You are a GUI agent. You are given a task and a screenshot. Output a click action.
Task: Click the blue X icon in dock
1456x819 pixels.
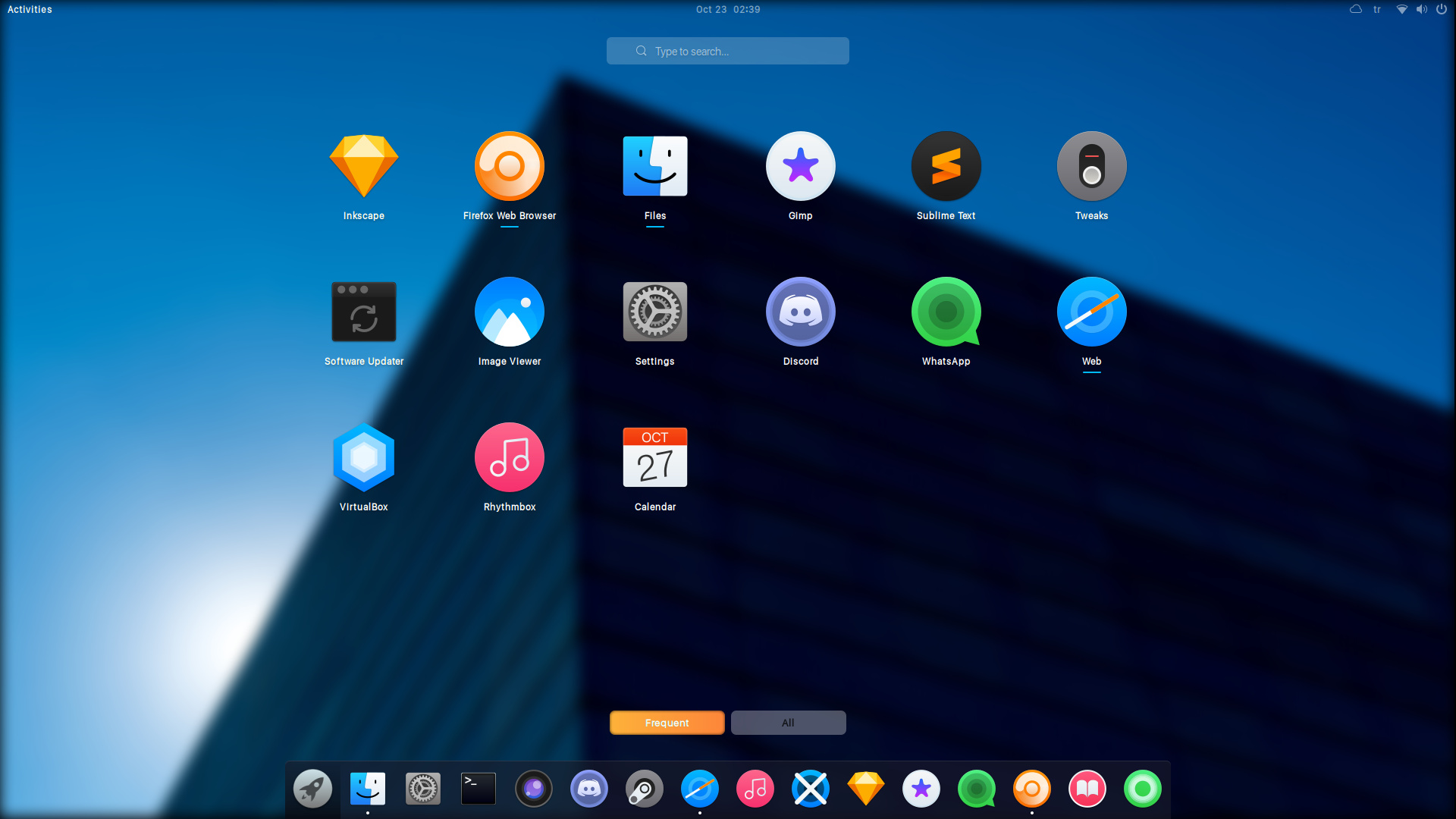811,789
